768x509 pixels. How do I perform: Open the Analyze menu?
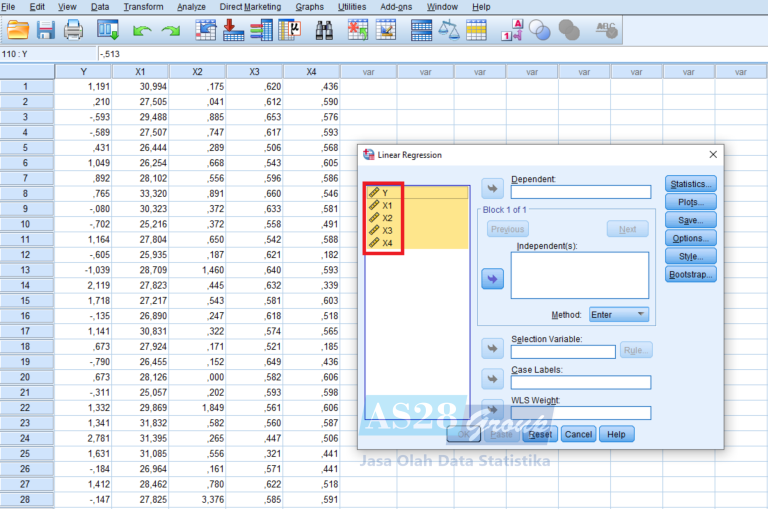[191, 7]
